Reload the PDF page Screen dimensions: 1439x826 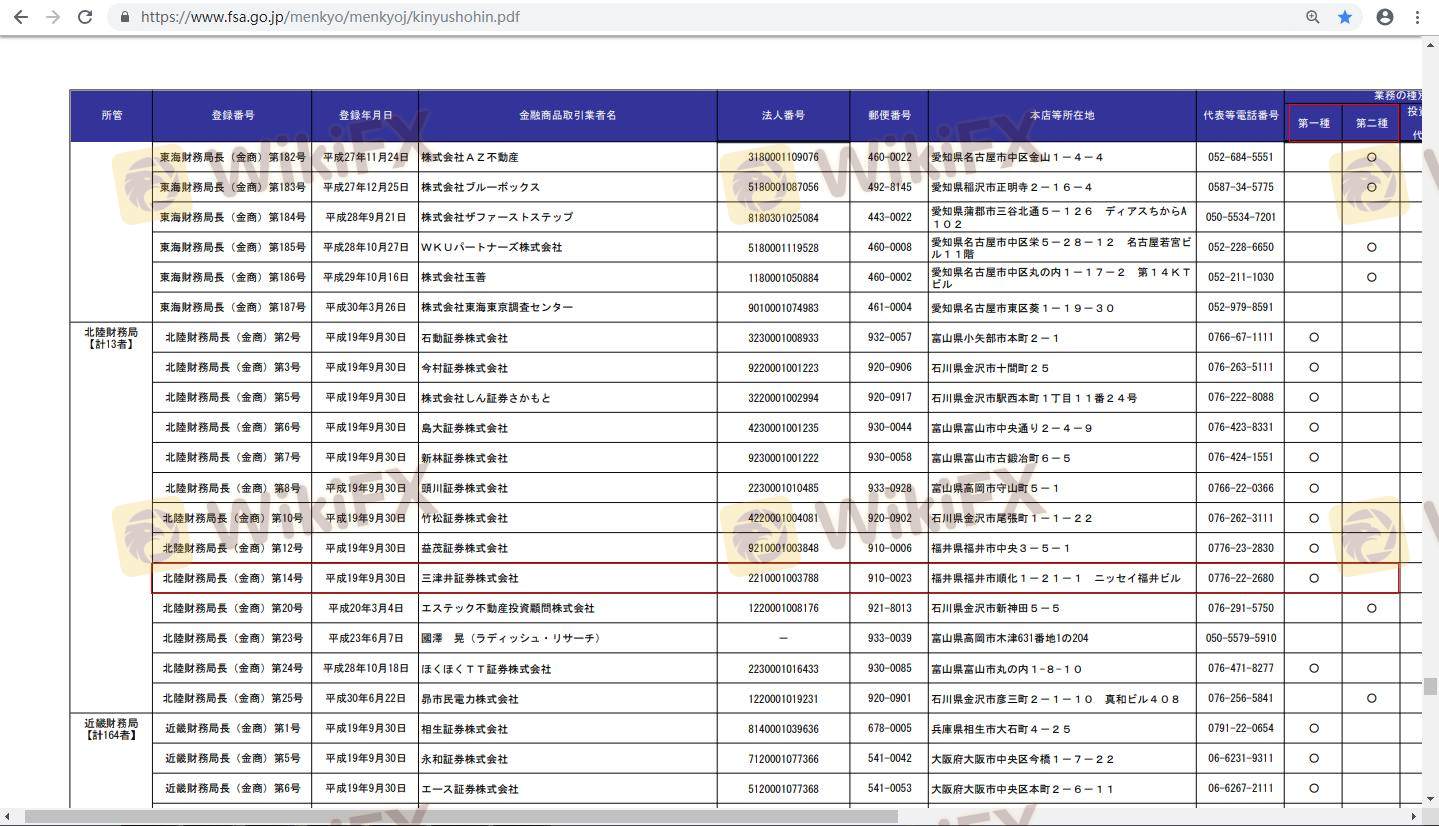[86, 17]
